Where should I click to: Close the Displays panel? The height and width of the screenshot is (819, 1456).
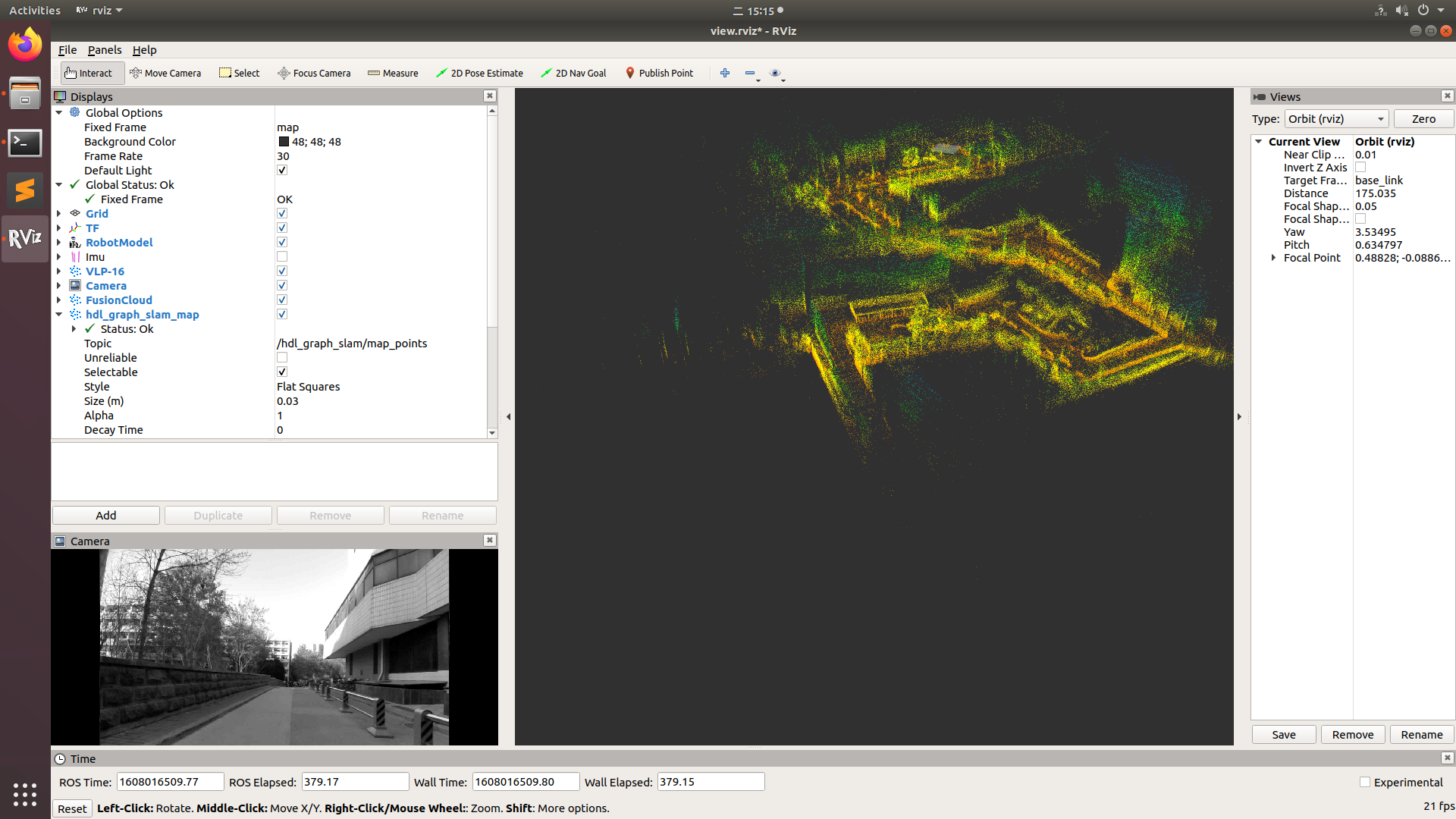tap(490, 96)
